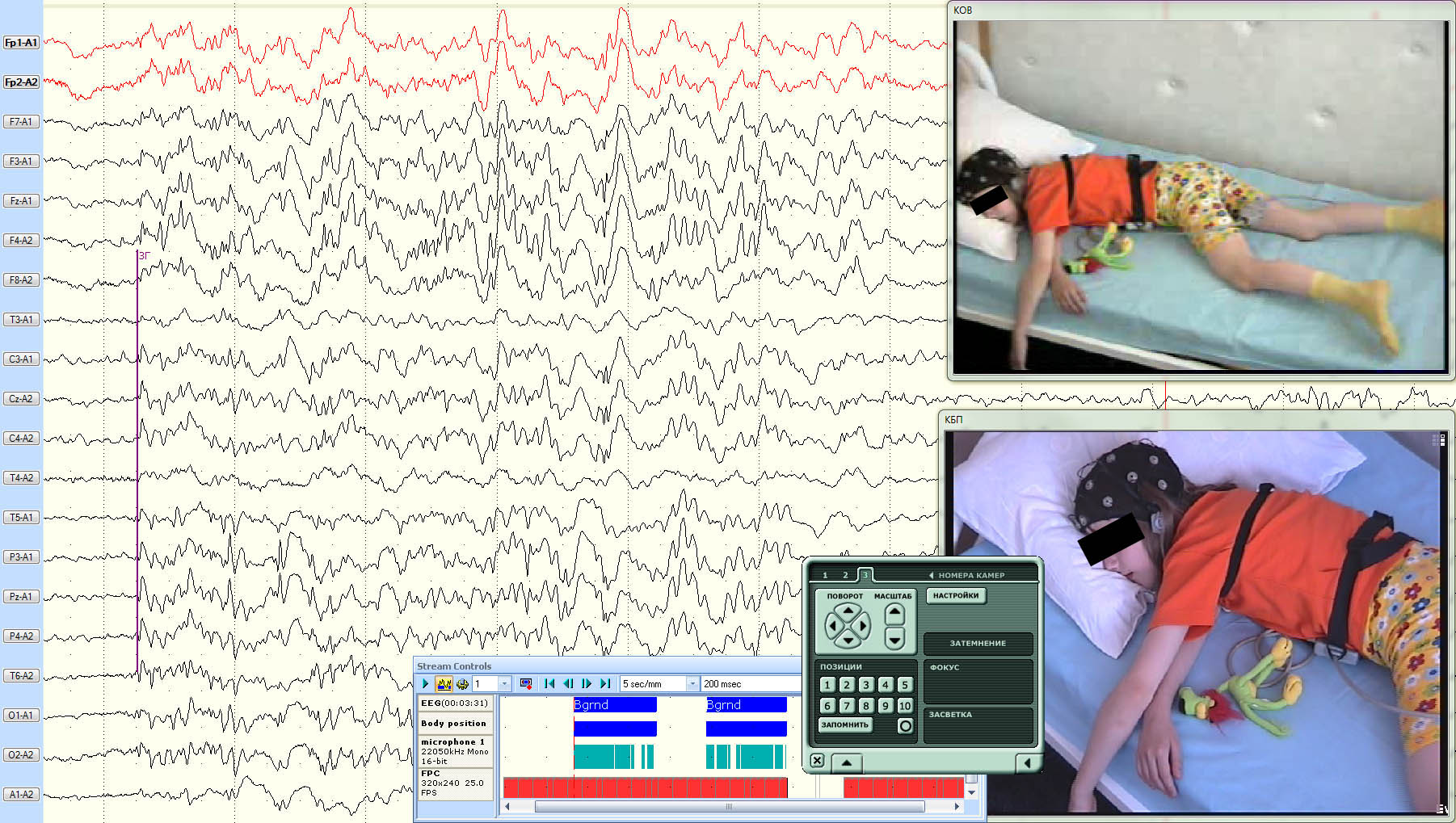Toggle the EEG waveform display icon
Viewport: 1456px width, 823px height.
444,684
